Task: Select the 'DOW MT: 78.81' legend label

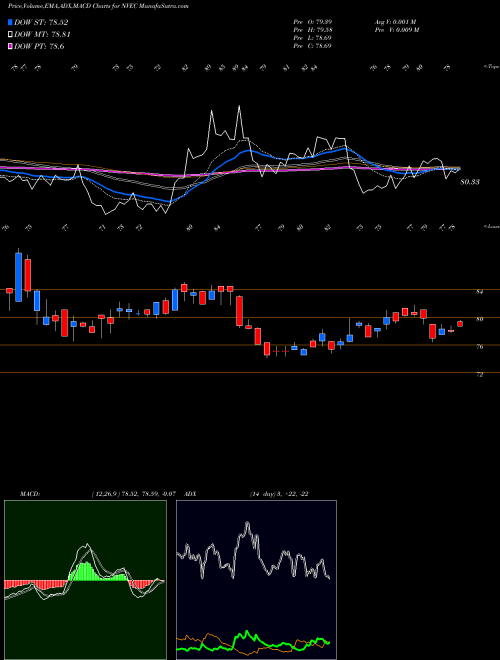Action: coord(42,35)
